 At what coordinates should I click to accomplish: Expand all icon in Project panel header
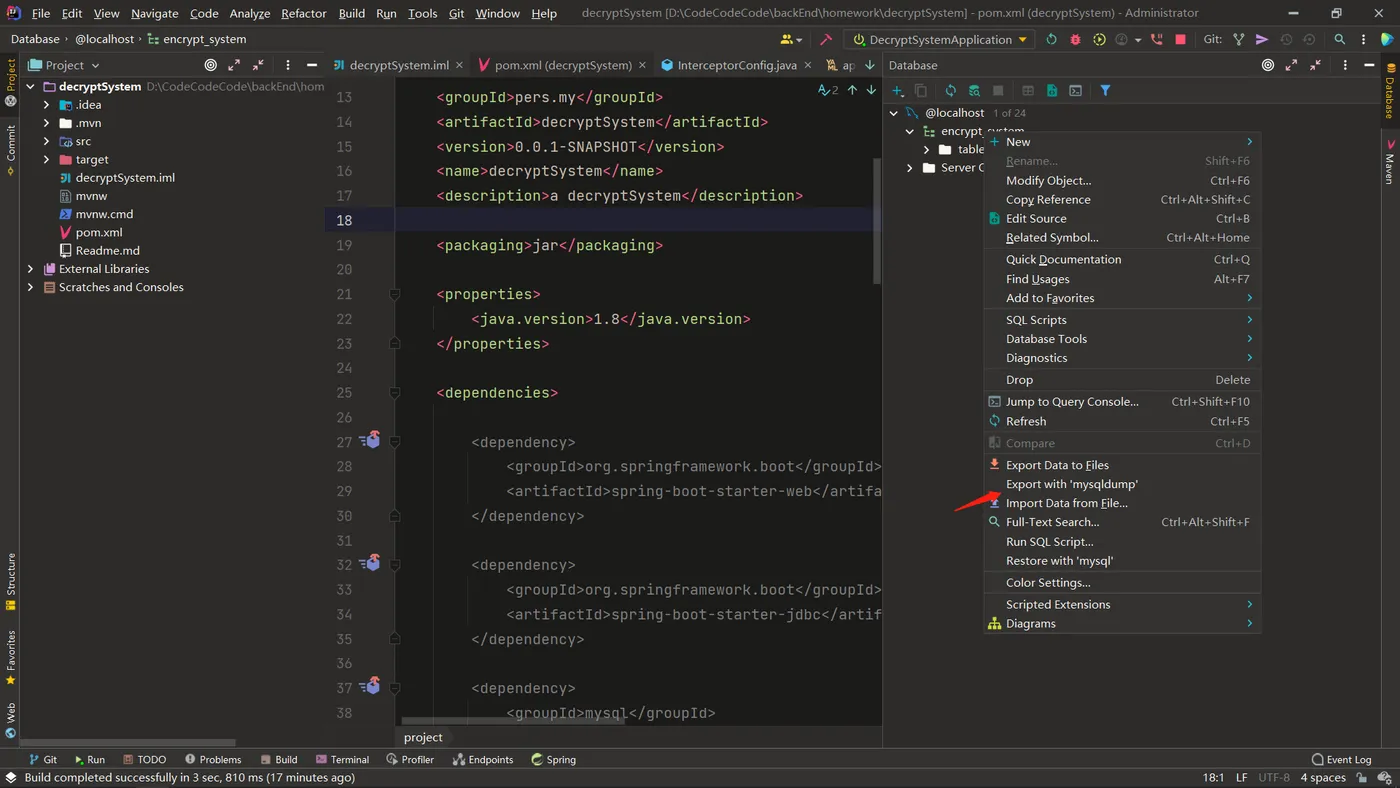coord(234,65)
